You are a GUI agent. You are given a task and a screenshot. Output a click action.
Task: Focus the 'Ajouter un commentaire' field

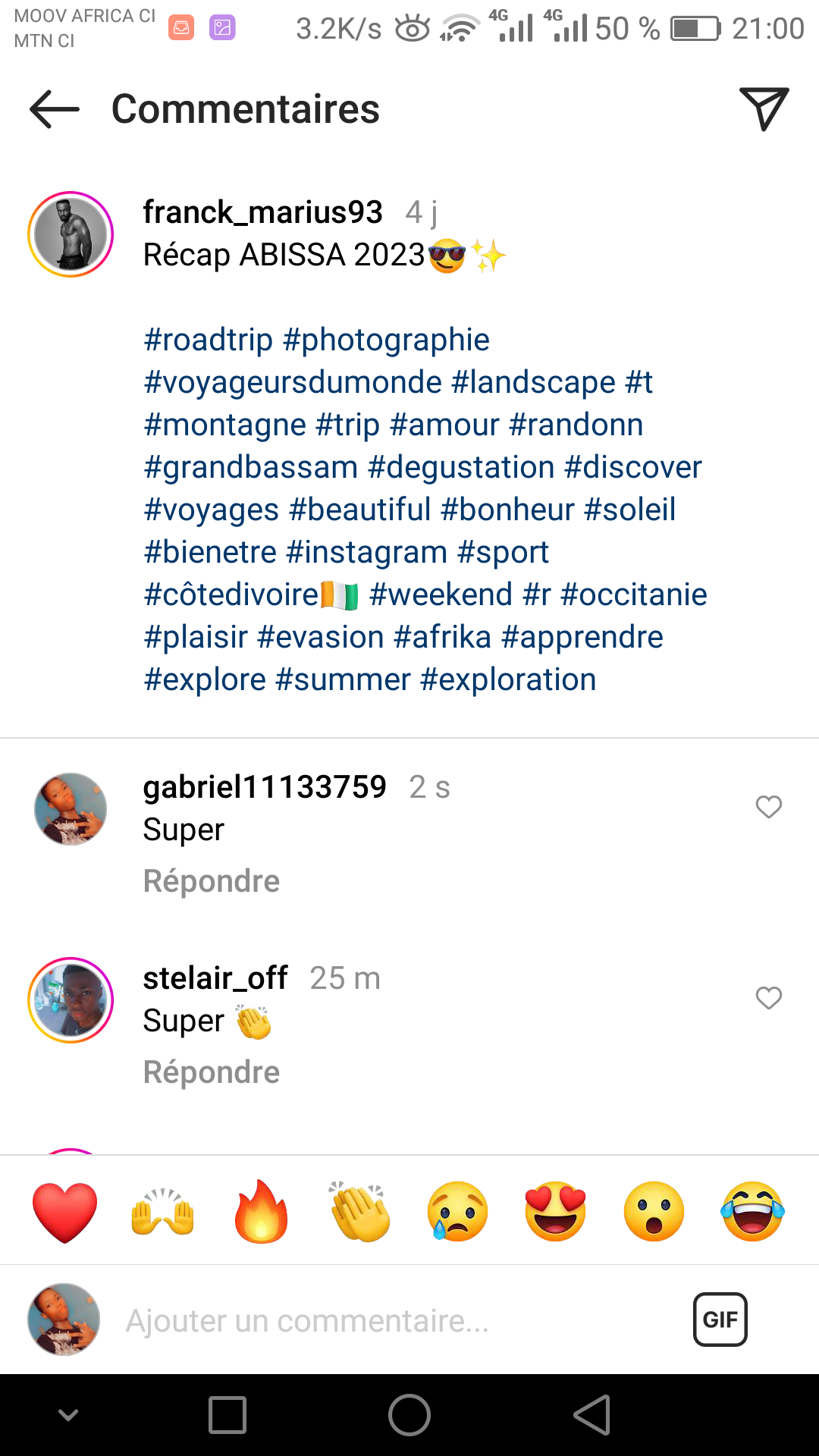coord(379,1321)
